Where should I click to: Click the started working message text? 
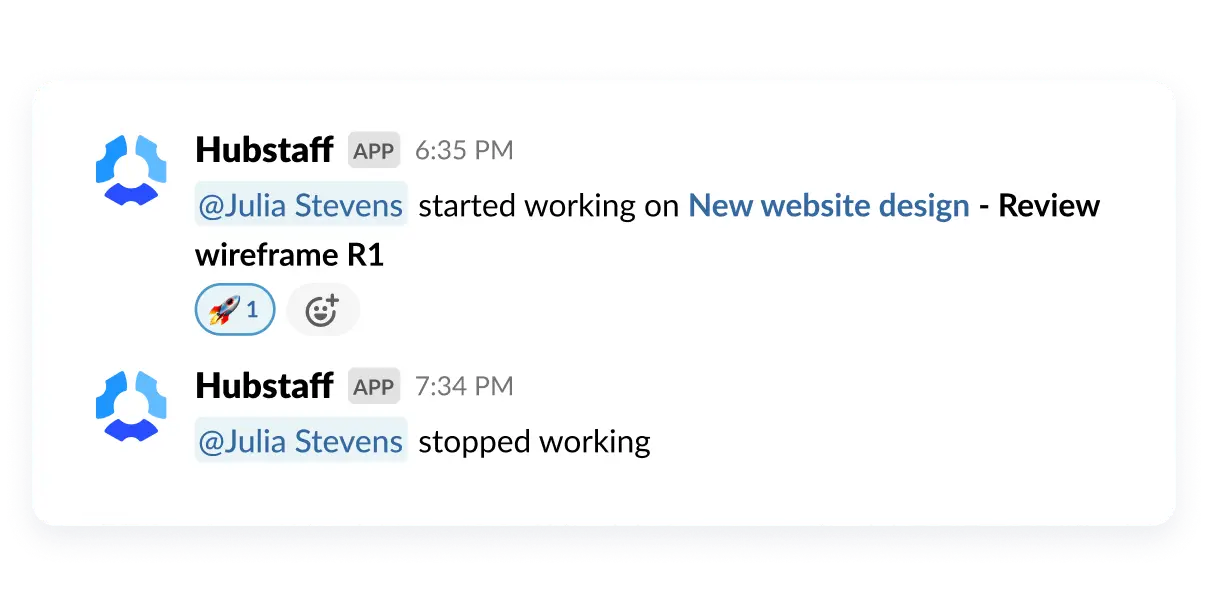[545, 205]
